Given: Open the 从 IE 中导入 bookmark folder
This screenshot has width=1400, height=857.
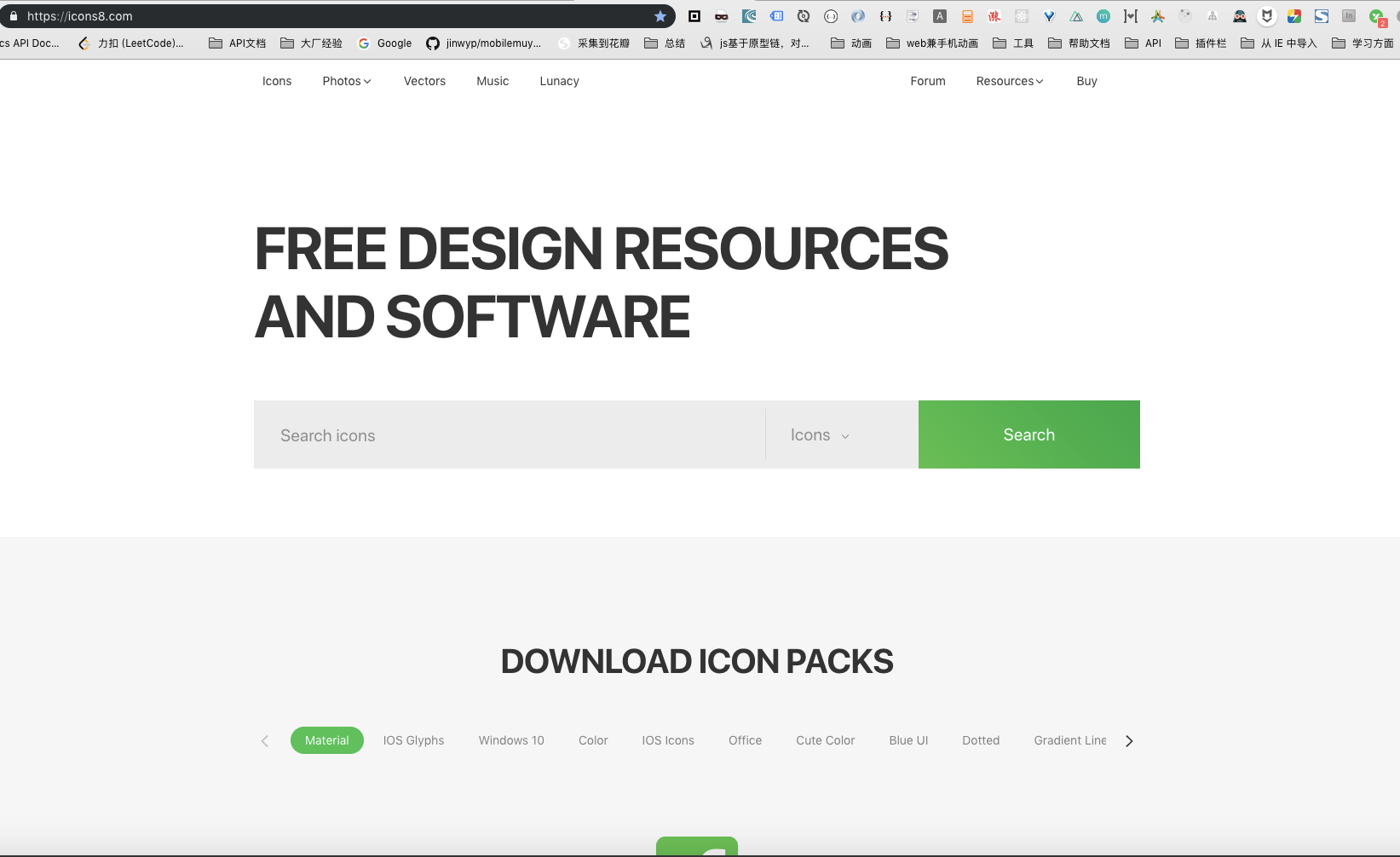Looking at the screenshot, I should tap(1279, 43).
